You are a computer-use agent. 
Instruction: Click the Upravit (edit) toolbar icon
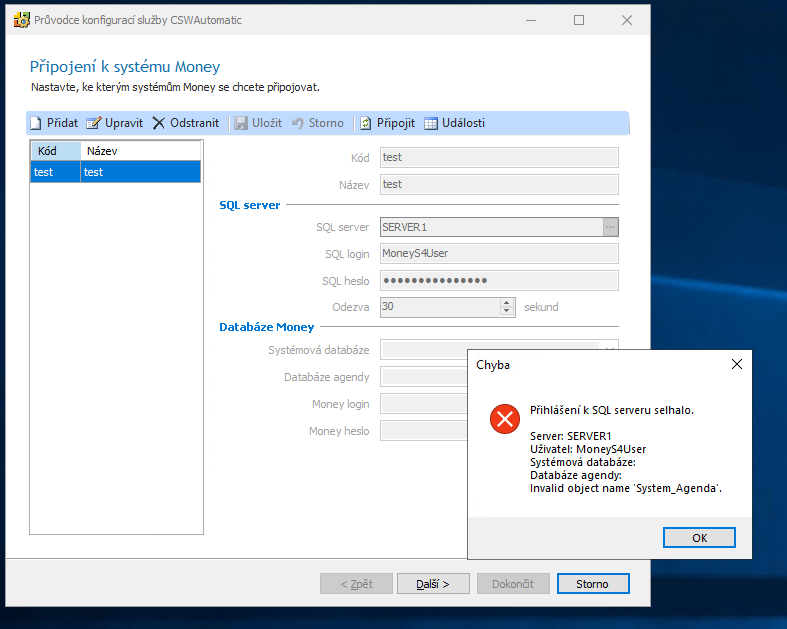point(94,123)
